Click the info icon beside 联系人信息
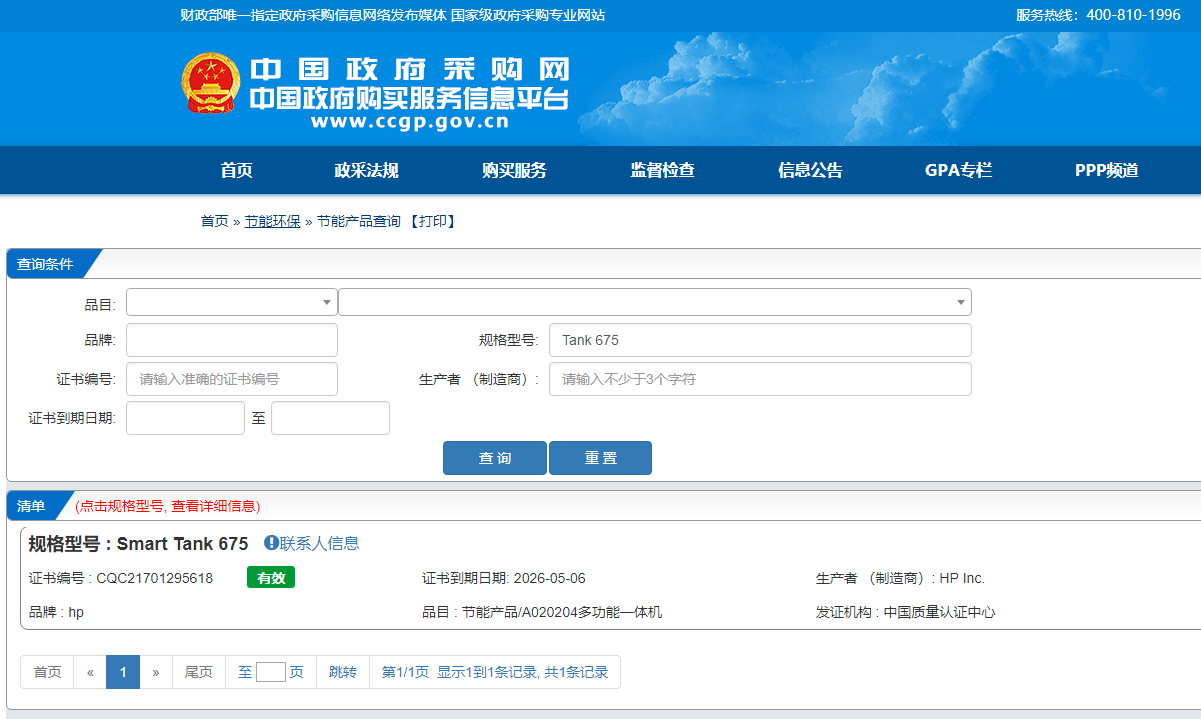This screenshot has height=719, width=1201. tap(271, 543)
